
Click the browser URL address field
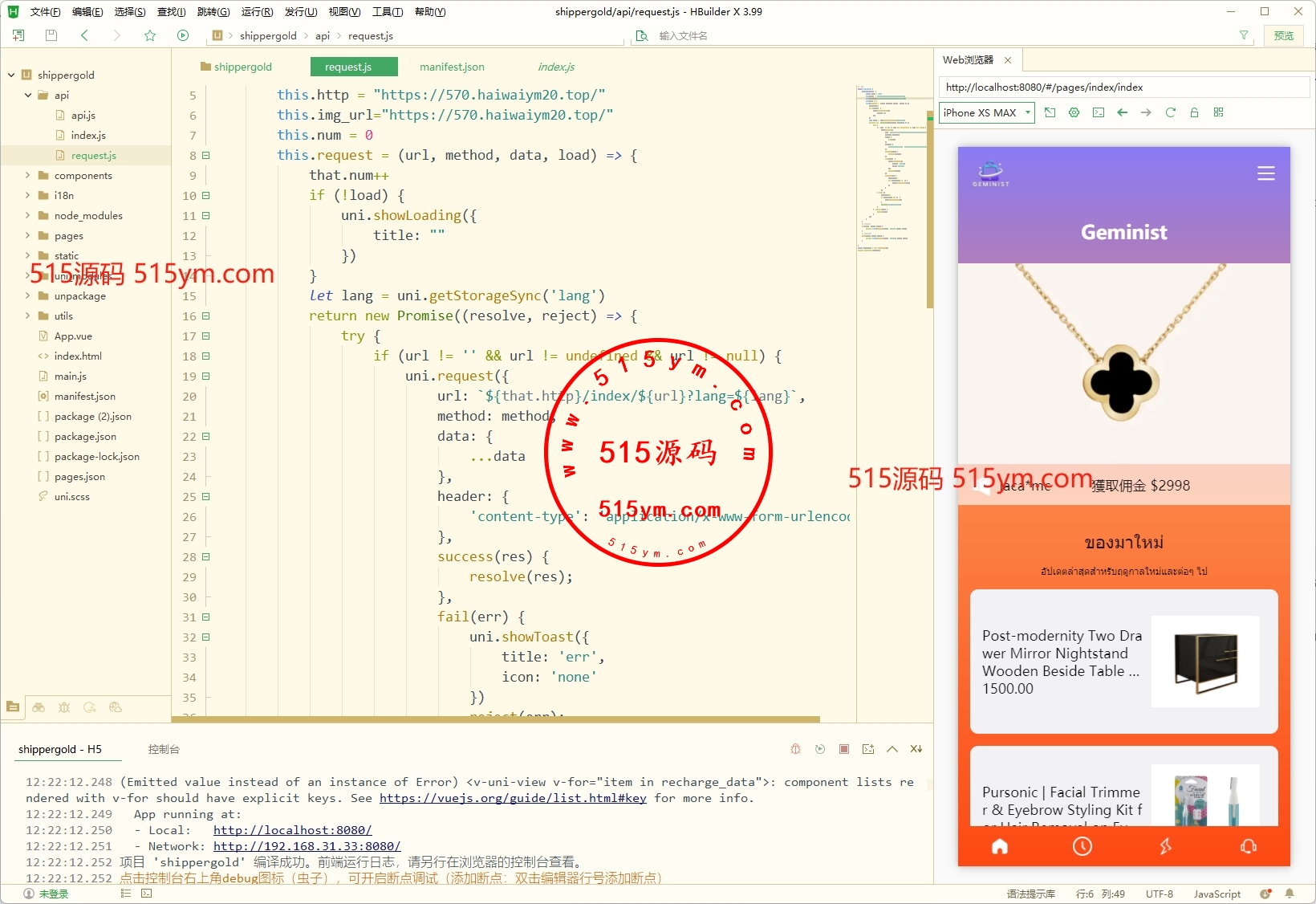[x=1123, y=88]
